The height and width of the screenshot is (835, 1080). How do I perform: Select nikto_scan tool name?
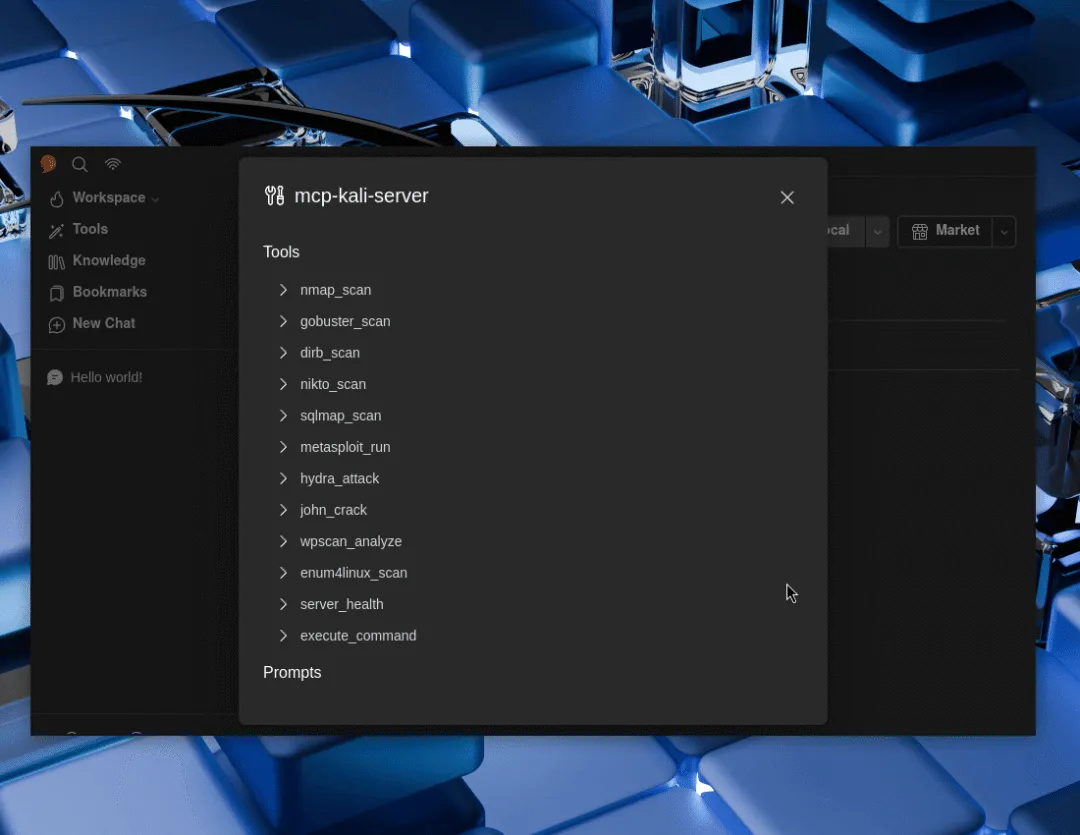[x=333, y=384]
